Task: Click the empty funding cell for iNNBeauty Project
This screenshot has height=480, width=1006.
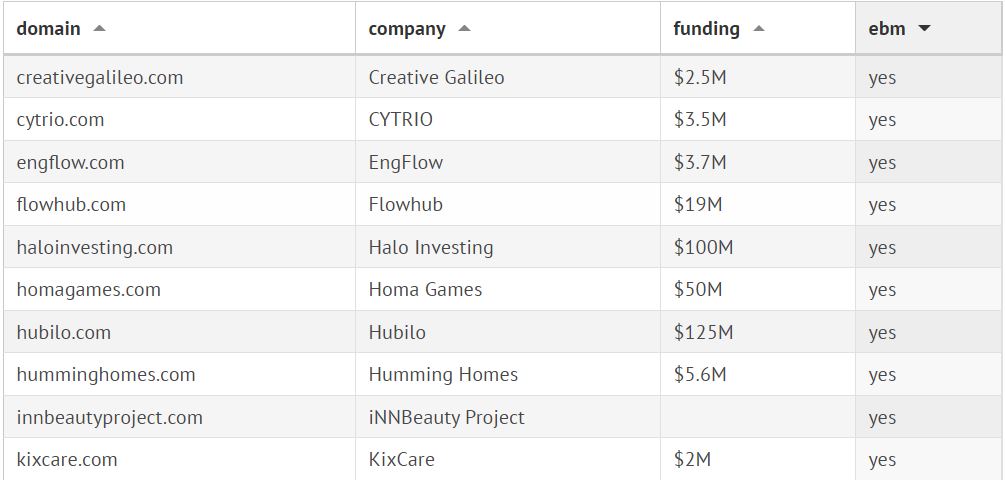Action: [x=757, y=417]
